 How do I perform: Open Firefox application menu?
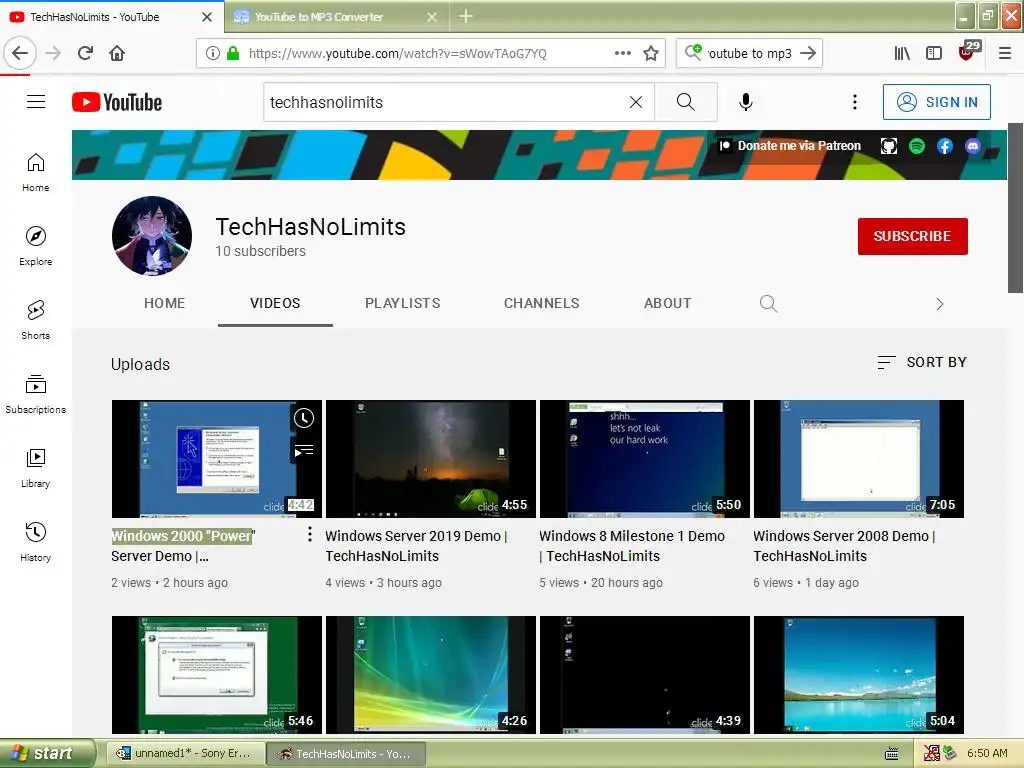click(1005, 54)
